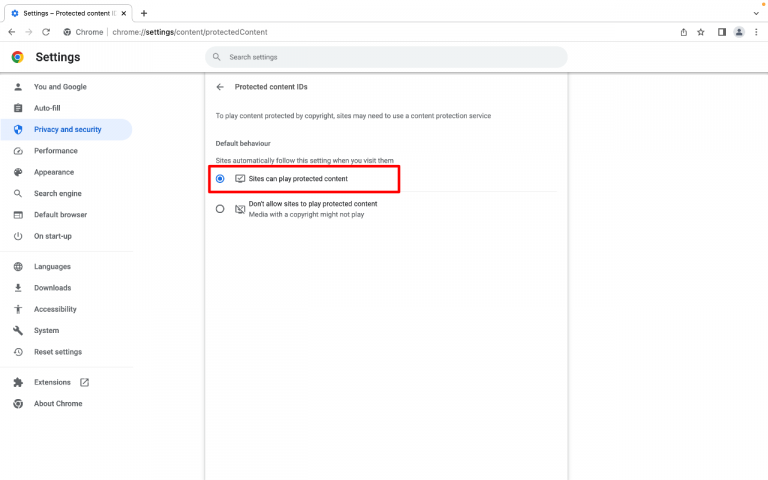
Task: Go to Appearance settings
Action: click(53, 172)
